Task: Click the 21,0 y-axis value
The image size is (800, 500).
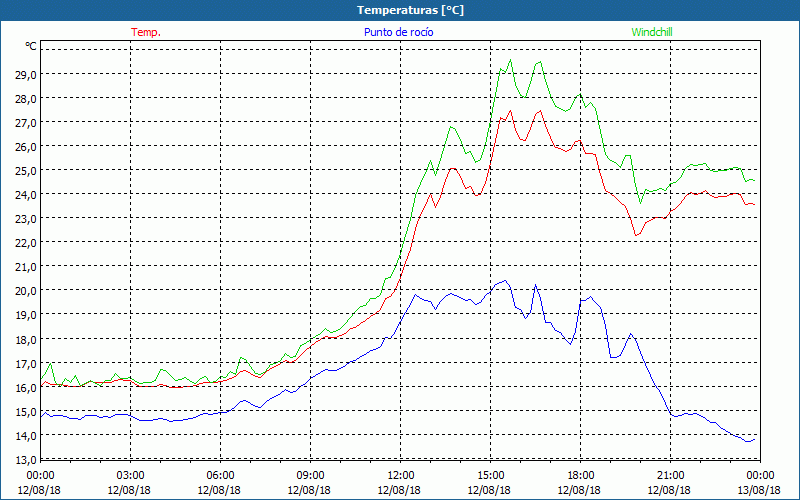Action: pyautogui.click(x=26, y=267)
